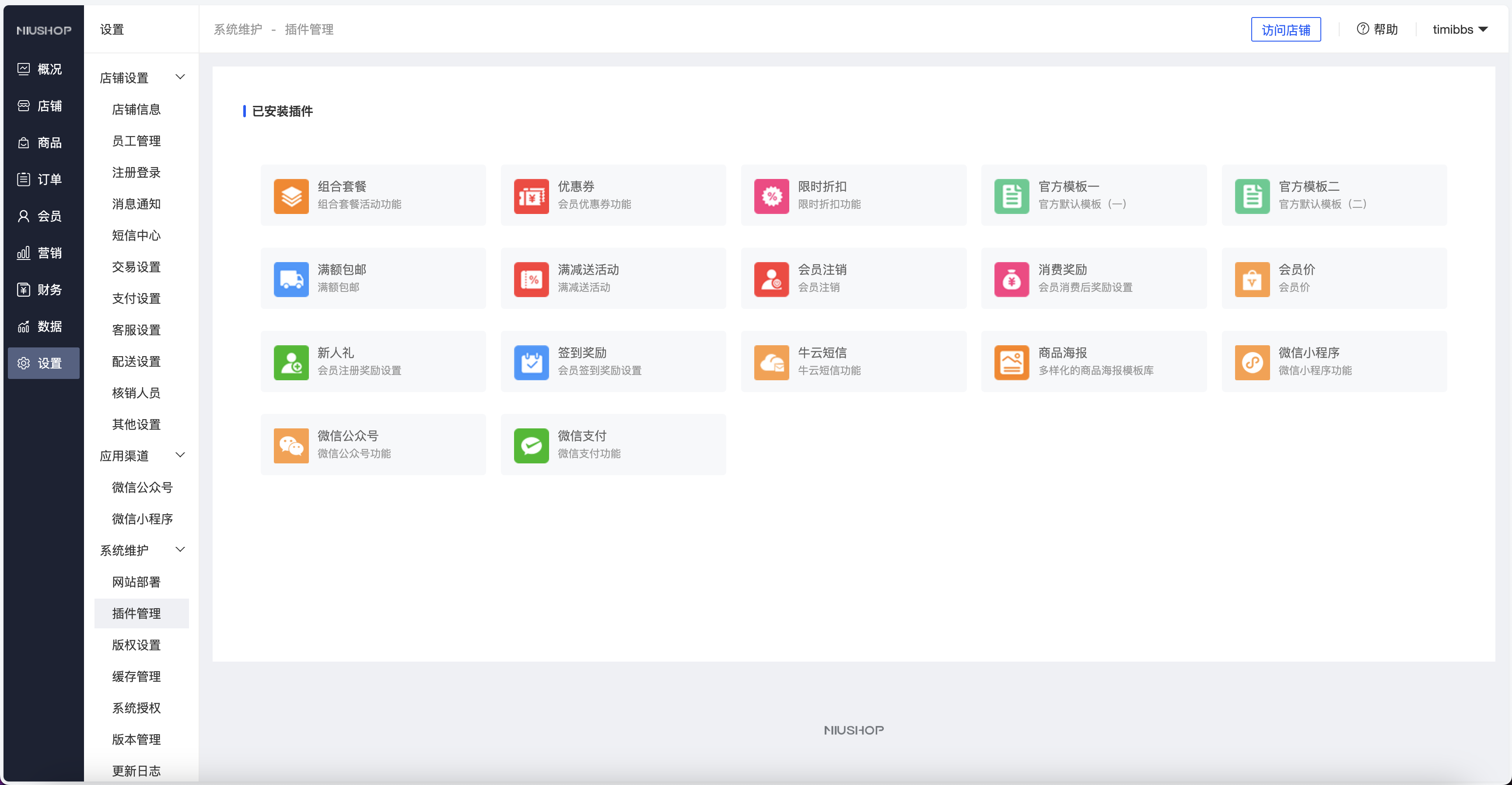The image size is (1512, 785).
Task: Collapse the 应用渠道 channels section
Action: tap(181, 455)
